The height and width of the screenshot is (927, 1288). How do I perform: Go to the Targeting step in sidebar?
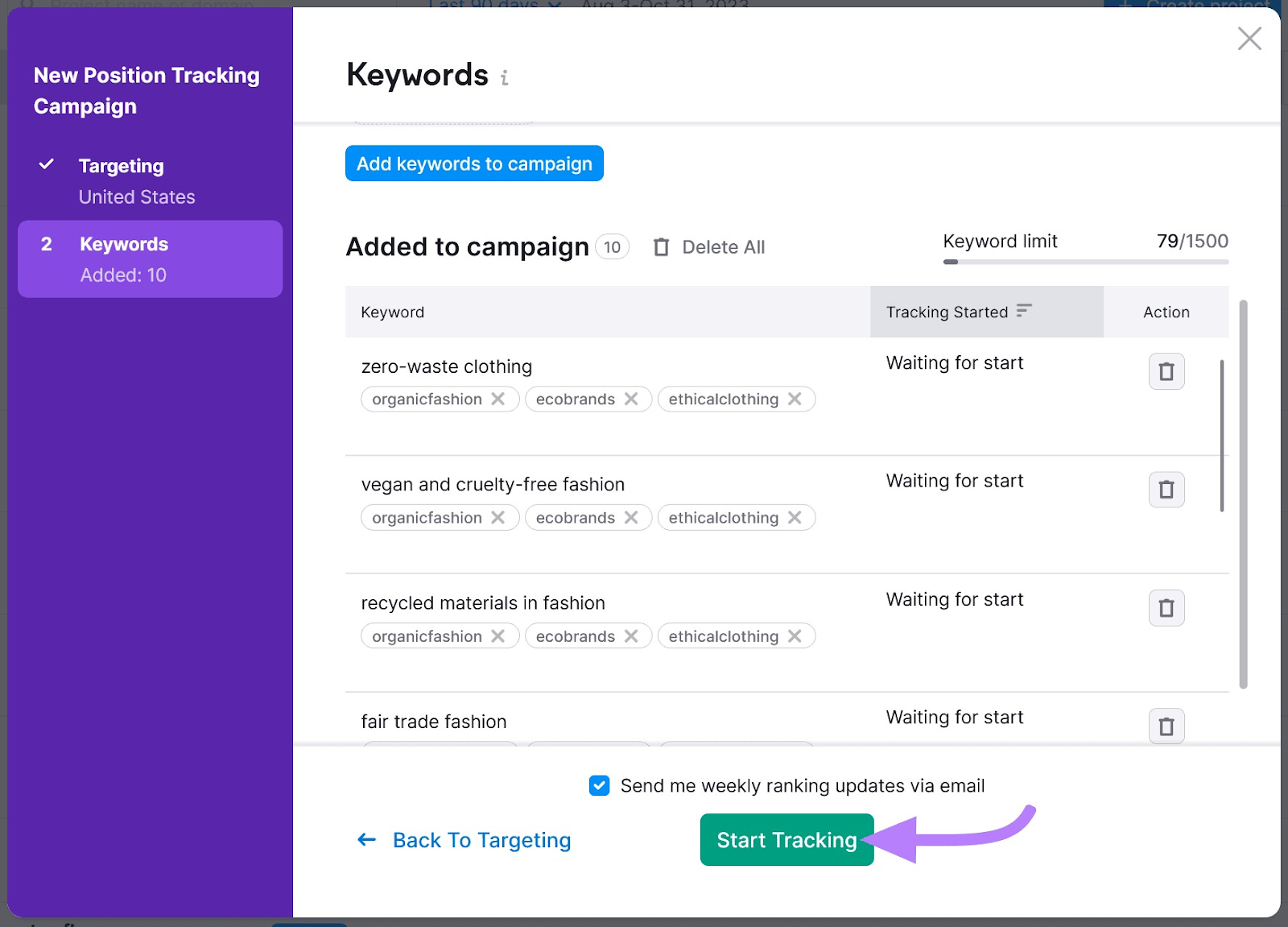121,167
